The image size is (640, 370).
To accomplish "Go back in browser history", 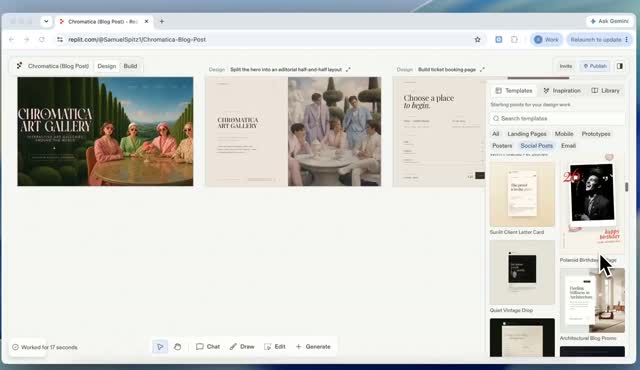I will [x=11, y=40].
